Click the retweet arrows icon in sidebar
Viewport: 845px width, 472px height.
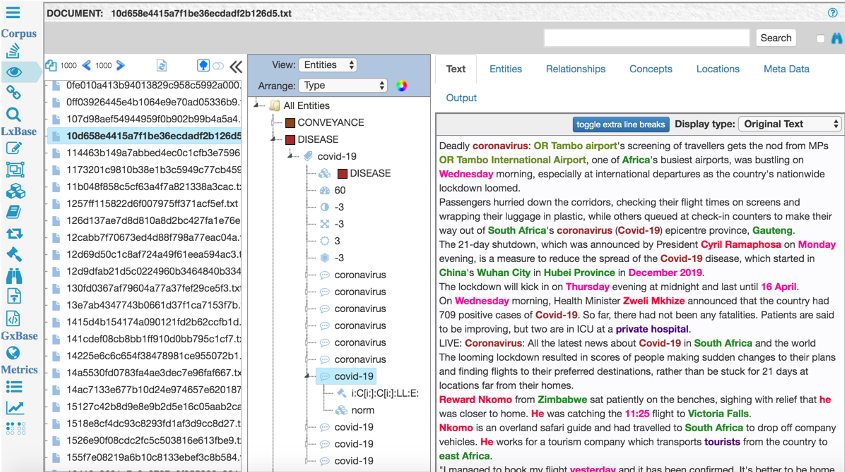14,233
